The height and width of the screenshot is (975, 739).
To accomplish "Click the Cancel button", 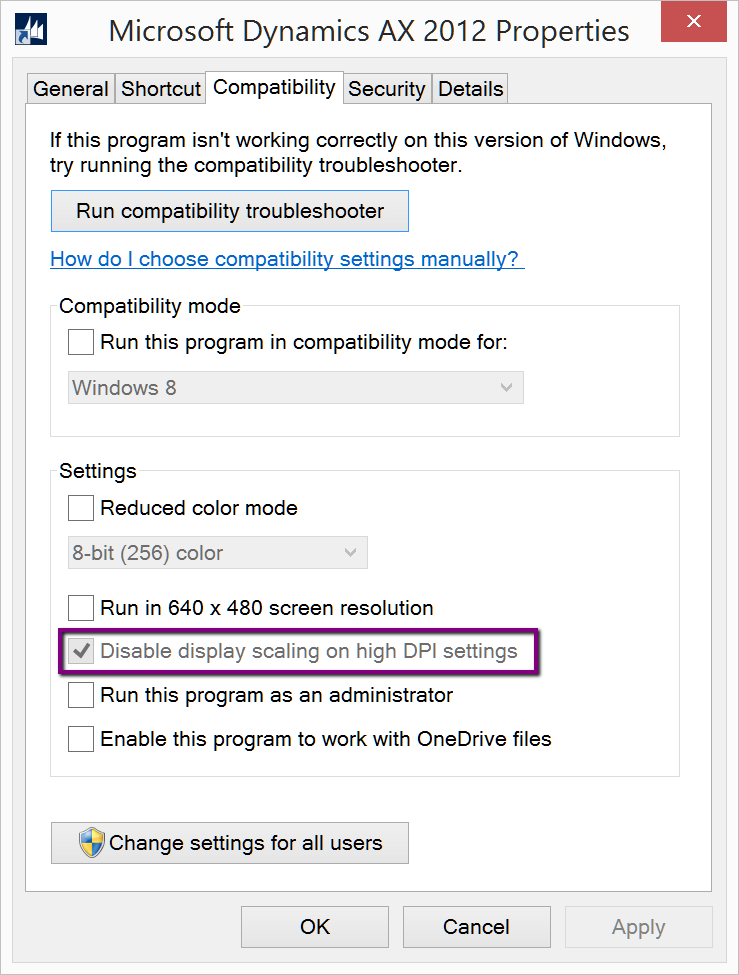I will (476, 927).
